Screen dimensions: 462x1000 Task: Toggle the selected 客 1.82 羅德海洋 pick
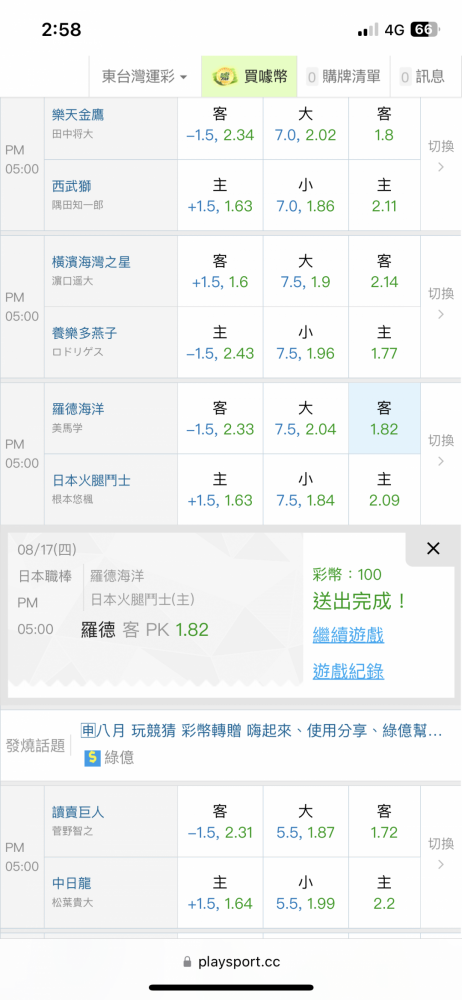tap(384, 418)
